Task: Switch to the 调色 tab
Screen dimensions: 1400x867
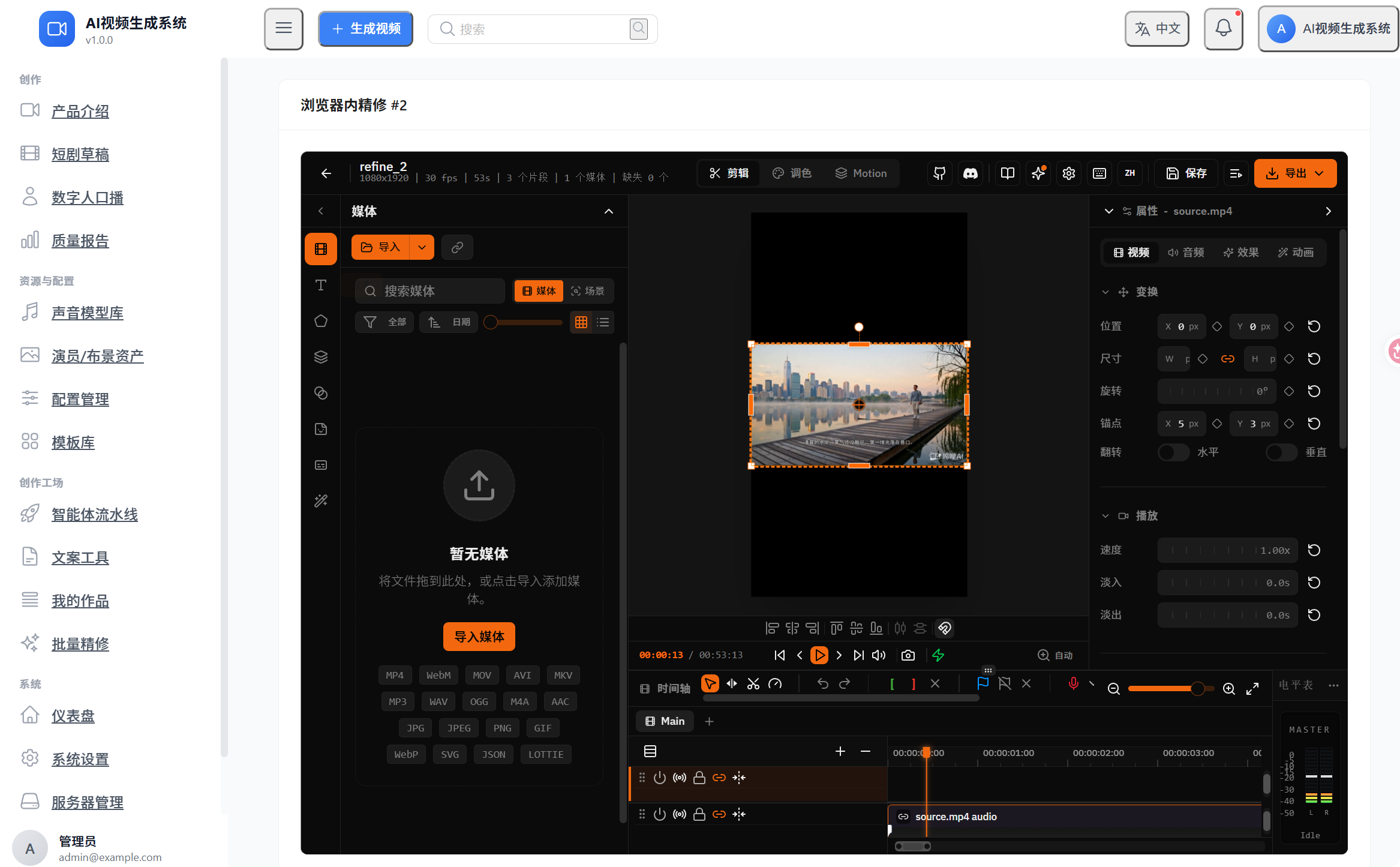Action: point(792,173)
